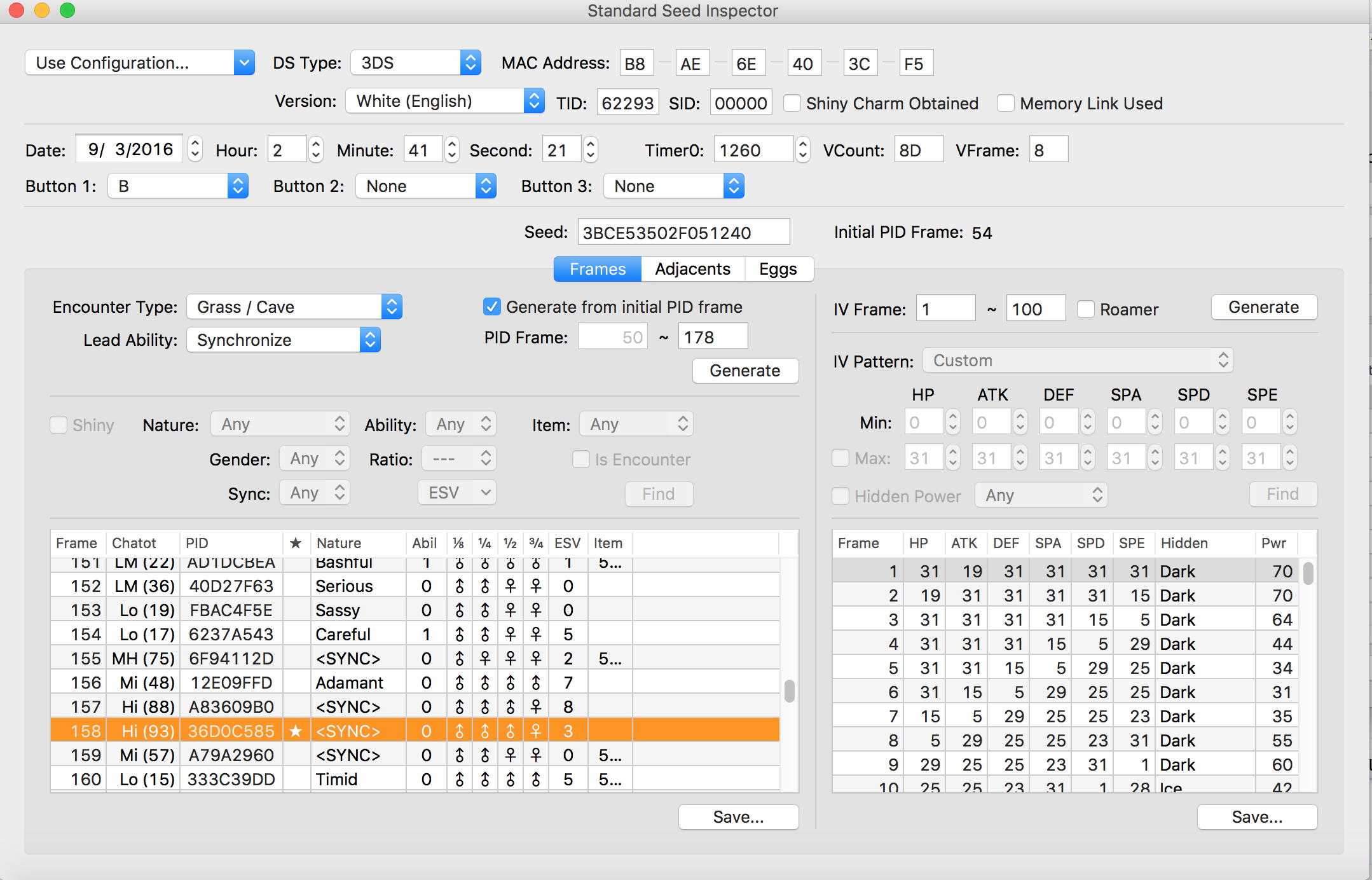
Task: Click Save button below IV table
Action: [x=1256, y=817]
